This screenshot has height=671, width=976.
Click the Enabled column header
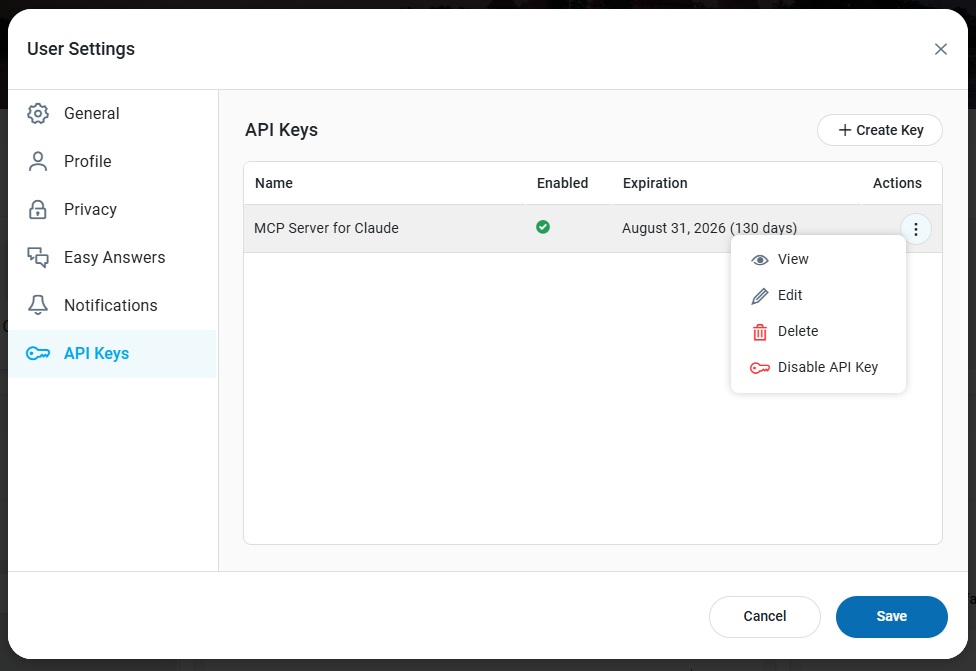563,183
